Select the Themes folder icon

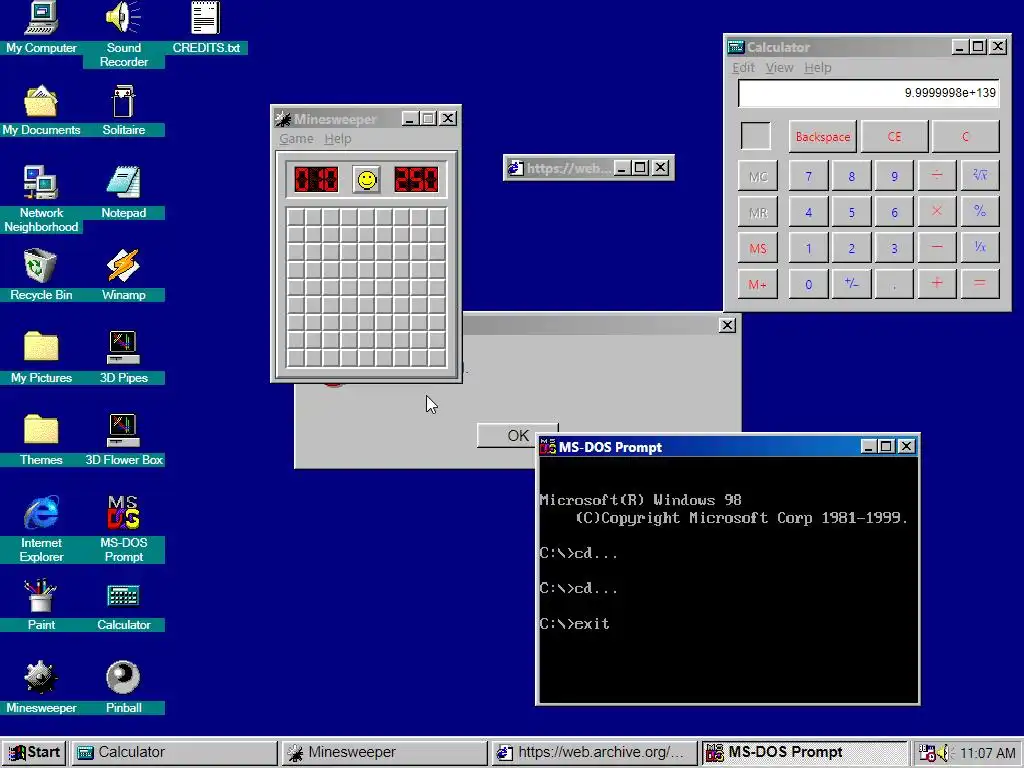pos(41,439)
